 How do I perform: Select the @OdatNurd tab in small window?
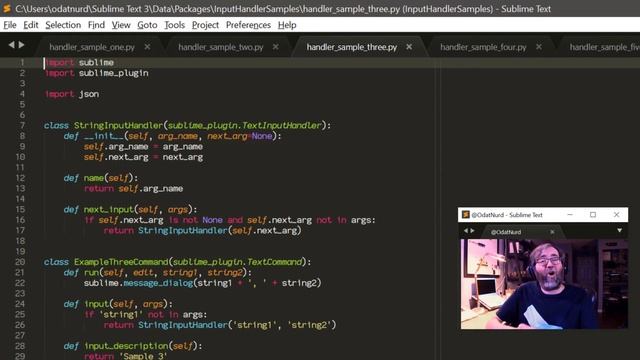pos(506,232)
